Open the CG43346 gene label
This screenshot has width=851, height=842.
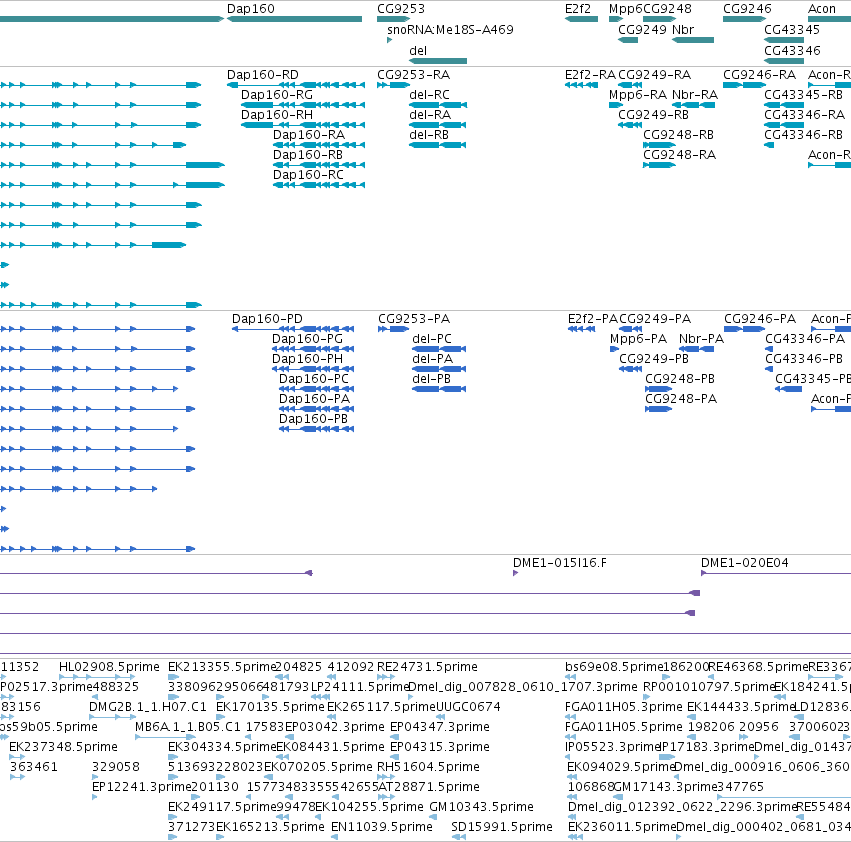(792, 50)
